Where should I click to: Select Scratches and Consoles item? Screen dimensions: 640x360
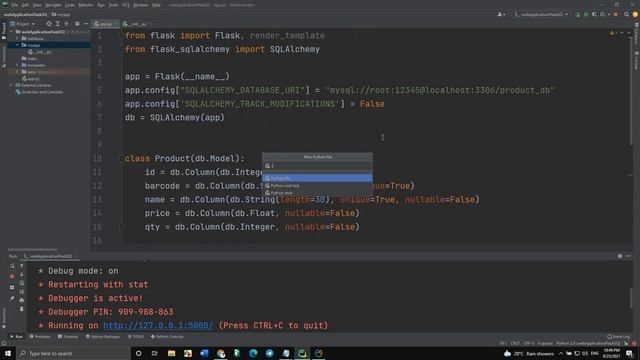pos(39,92)
